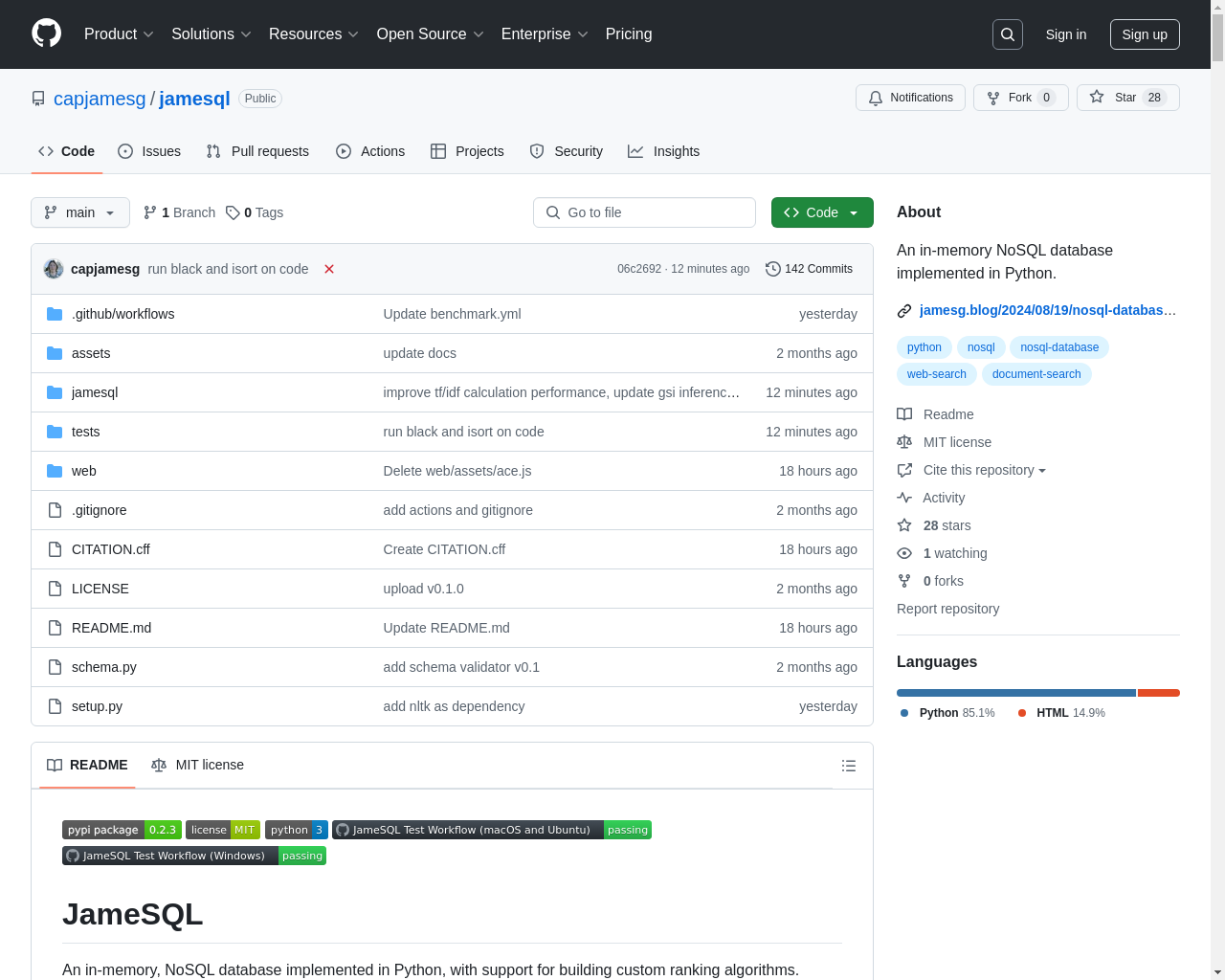Open the .github/workflows folder icon
The width and height of the screenshot is (1225, 980).
(x=55, y=314)
